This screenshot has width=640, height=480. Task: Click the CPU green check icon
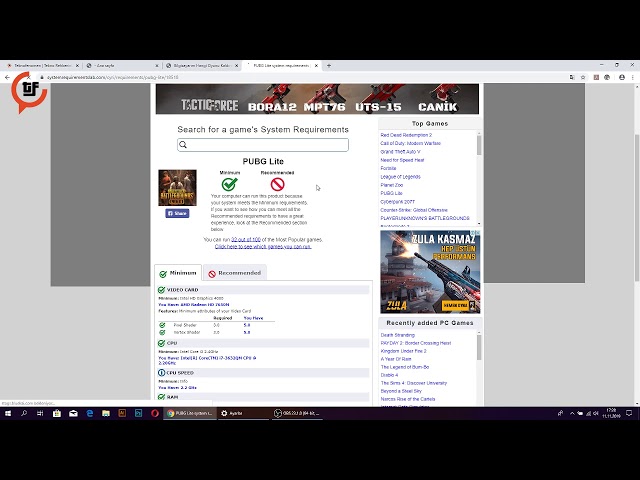[161, 343]
